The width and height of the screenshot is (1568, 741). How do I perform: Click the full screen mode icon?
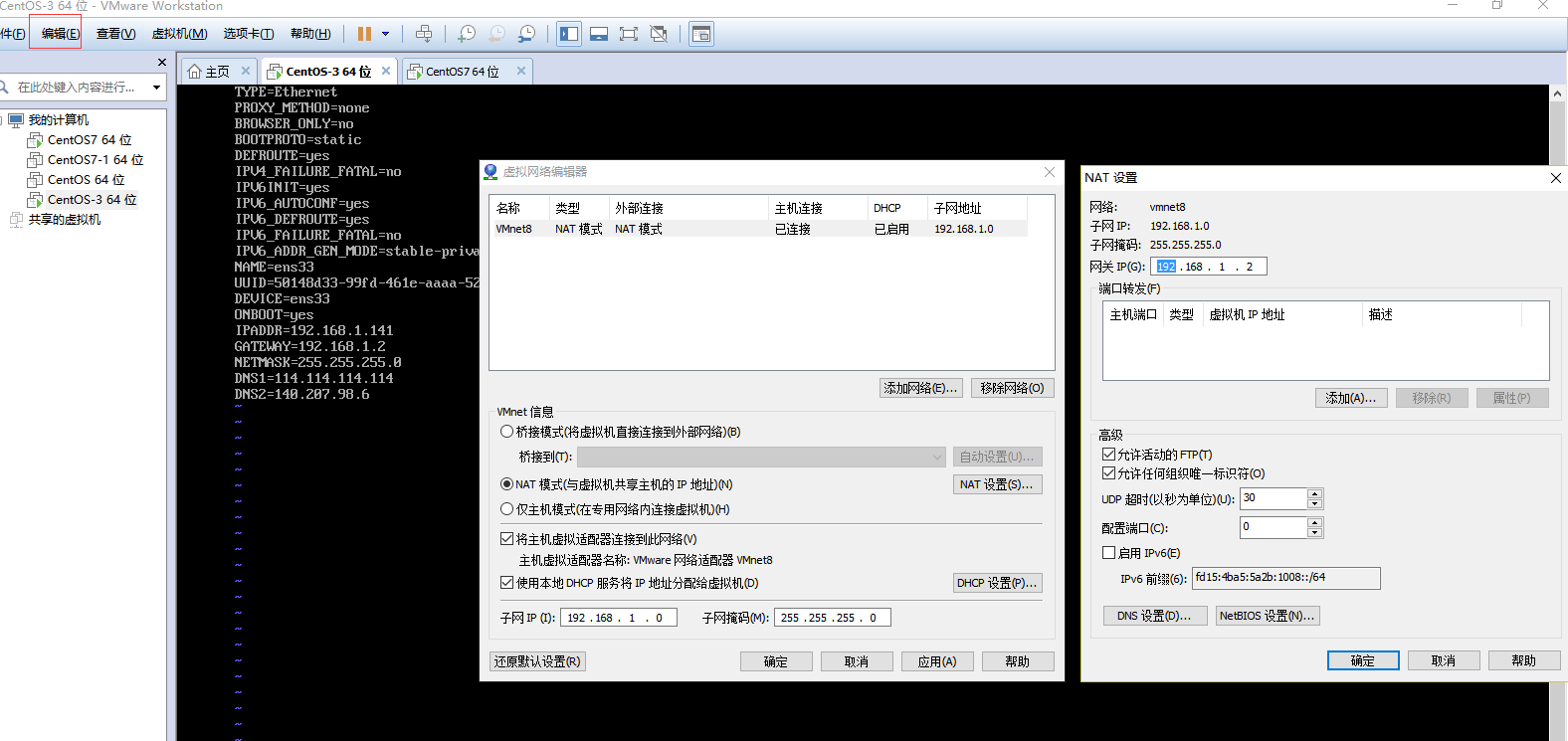click(629, 34)
